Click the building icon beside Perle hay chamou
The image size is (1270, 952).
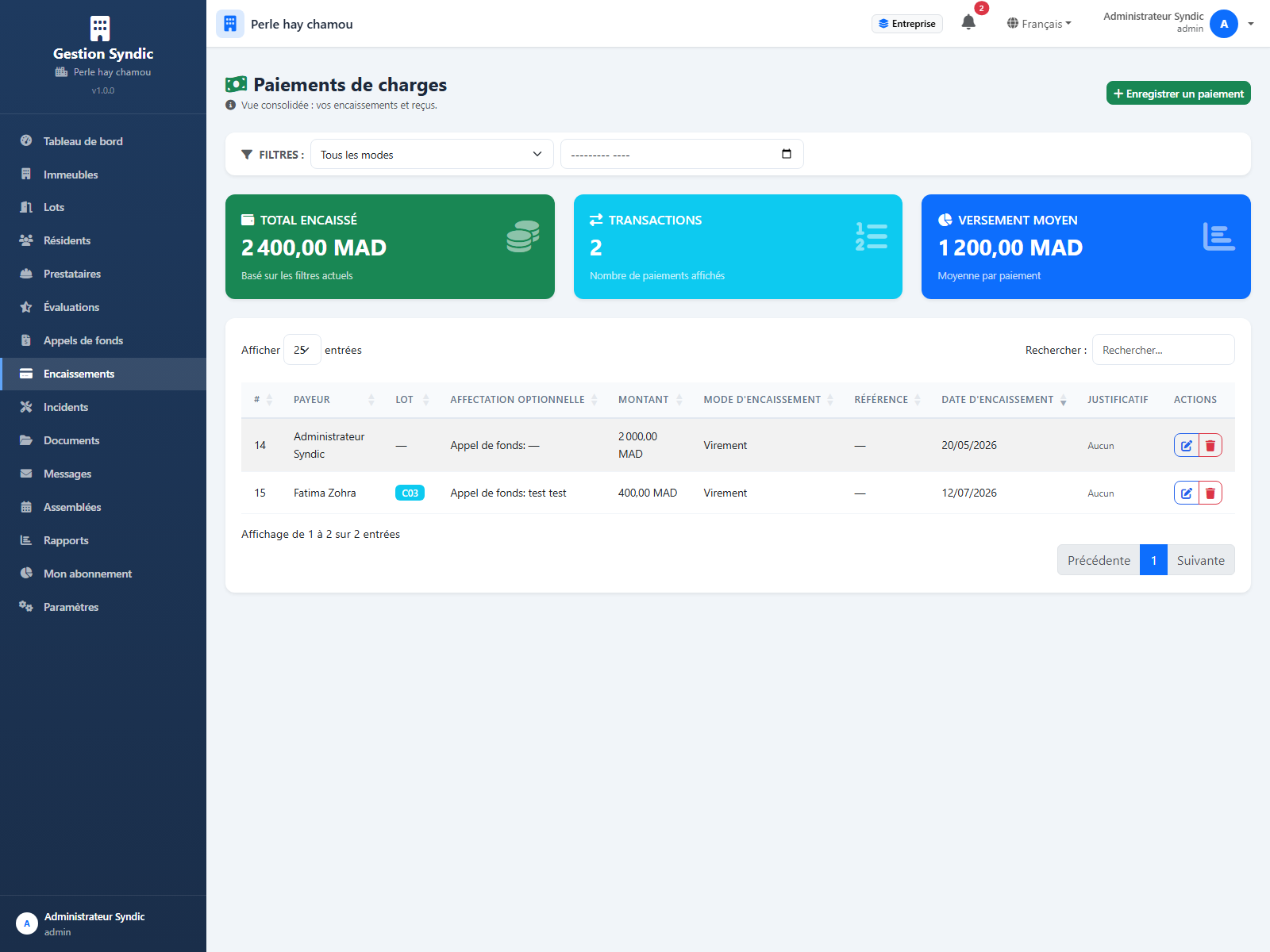[x=230, y=24]
